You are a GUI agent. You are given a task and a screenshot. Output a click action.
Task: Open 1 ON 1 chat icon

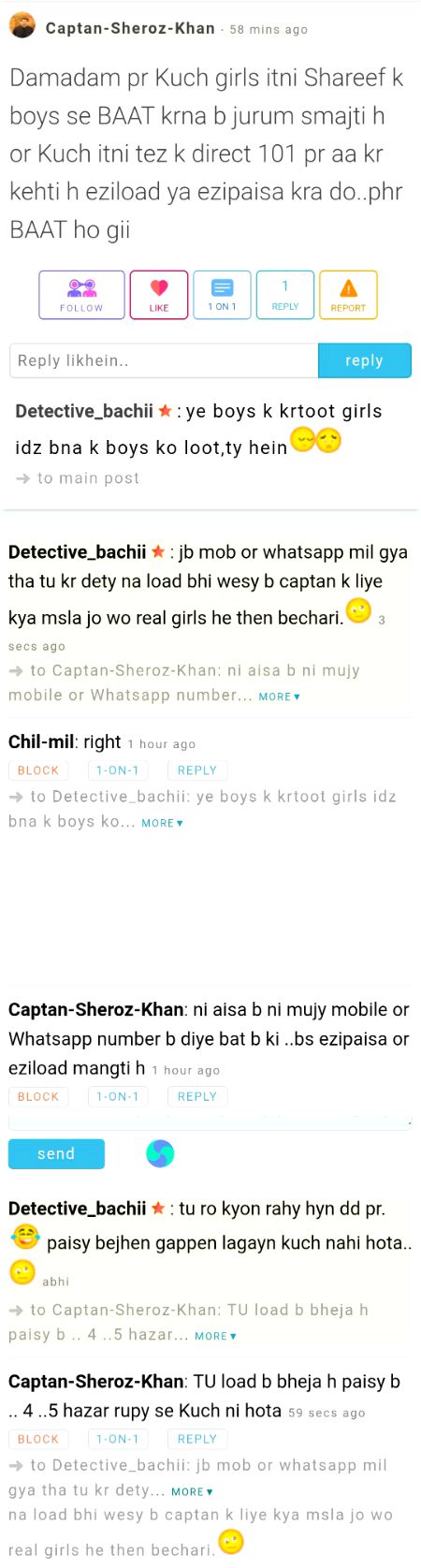(x=222, y=295)
